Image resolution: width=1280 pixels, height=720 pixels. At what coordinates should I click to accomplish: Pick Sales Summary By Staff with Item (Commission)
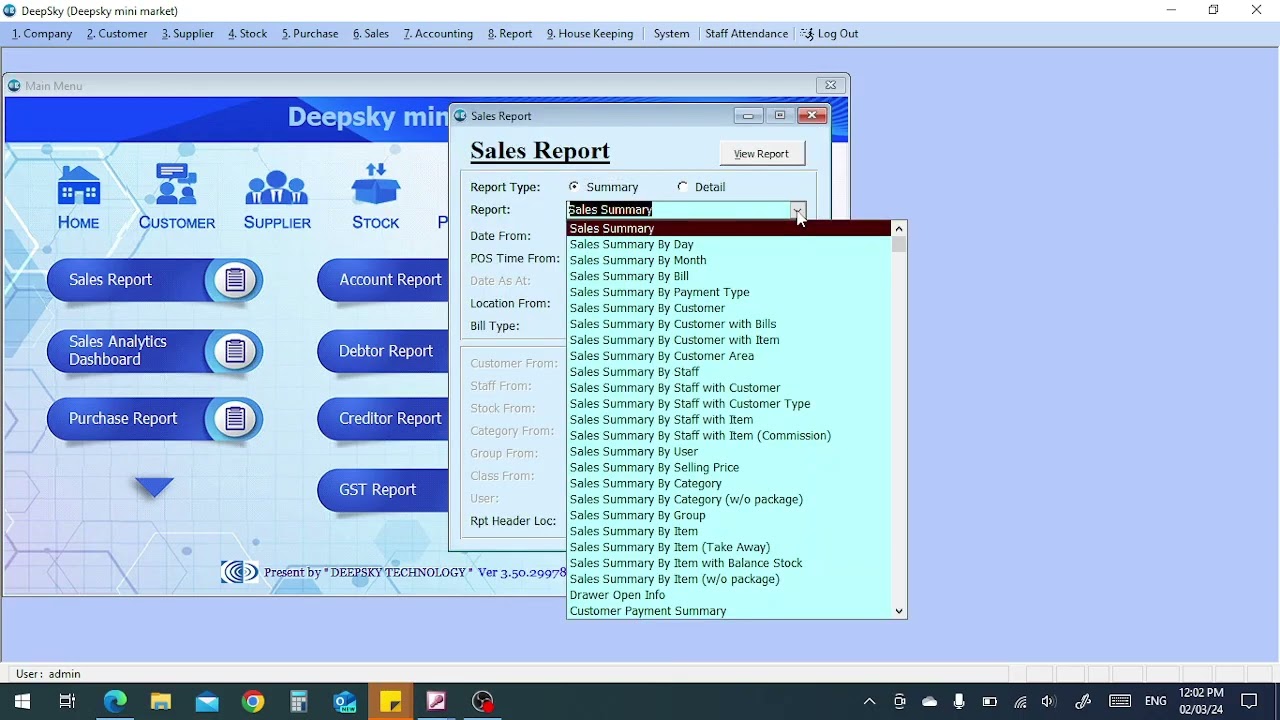pos(728,436)
